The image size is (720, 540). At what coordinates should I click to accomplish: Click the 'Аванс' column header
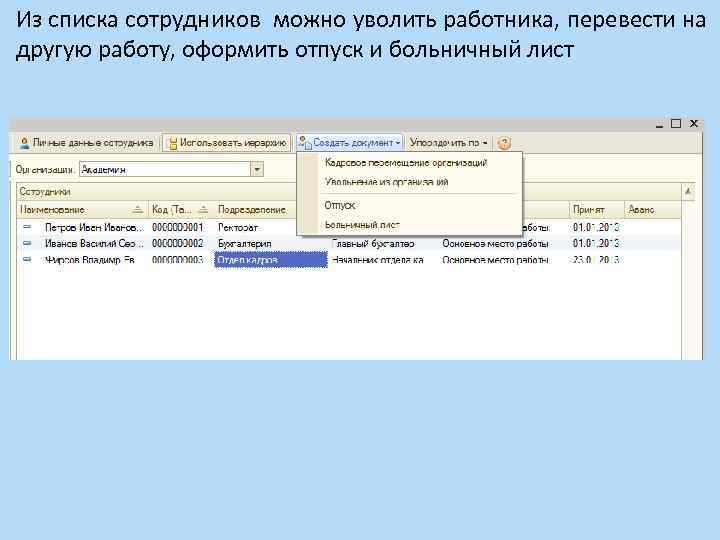click(x=652, y=209)
